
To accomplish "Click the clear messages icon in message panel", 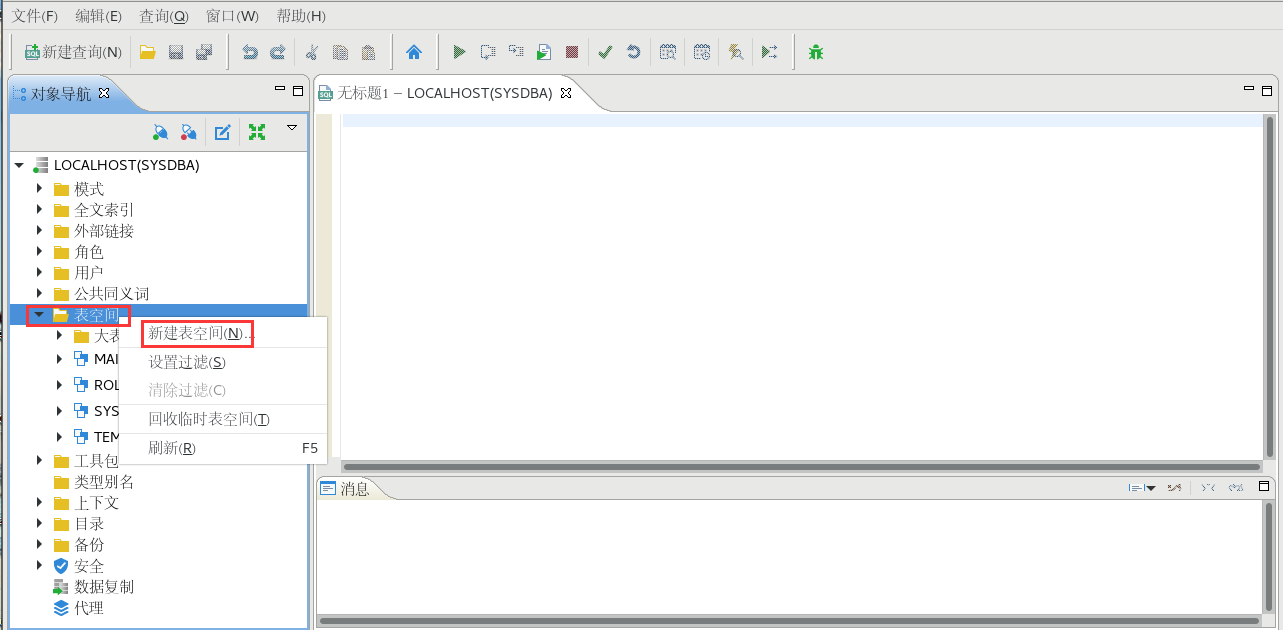I will [x=1176, y=488].
